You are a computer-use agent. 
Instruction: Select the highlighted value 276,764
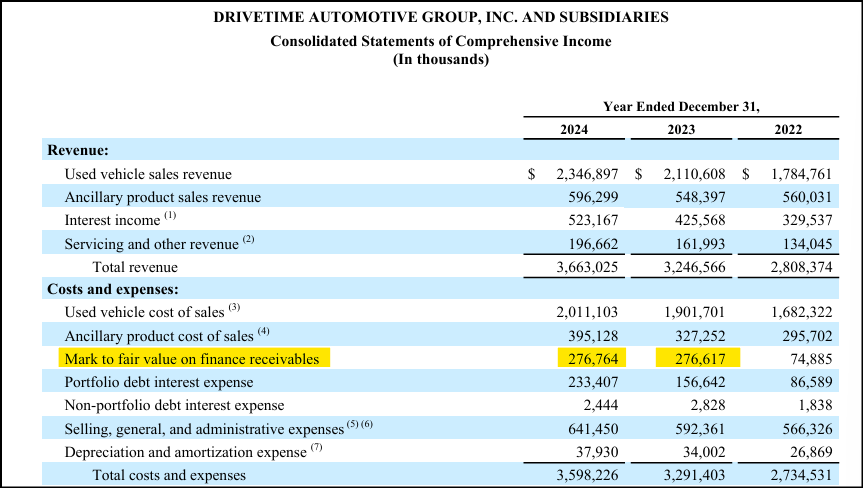tap(593, 359)
